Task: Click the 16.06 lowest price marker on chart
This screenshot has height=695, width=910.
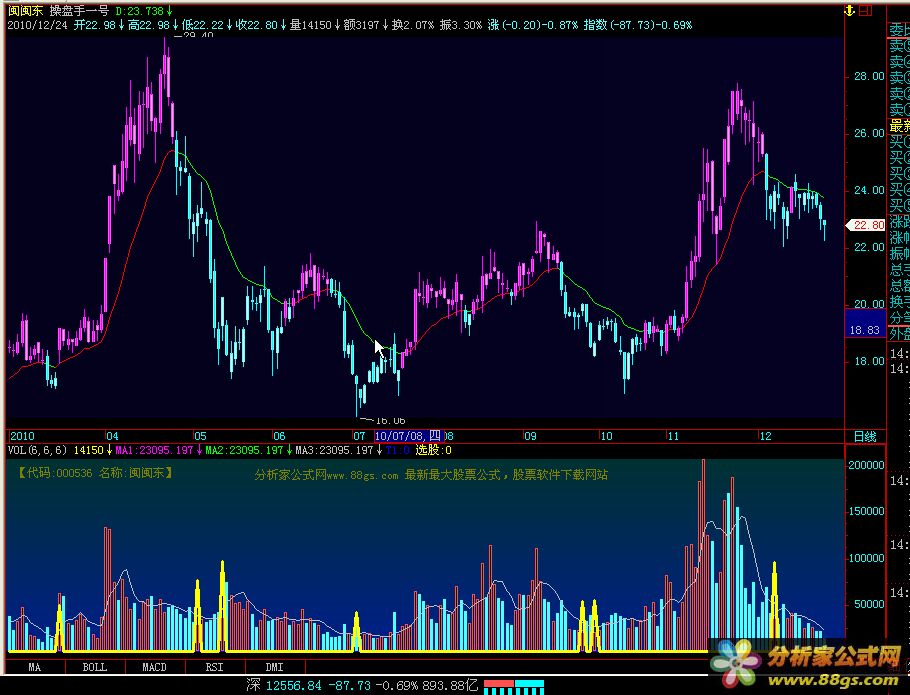Action: [x=390, y=421]
